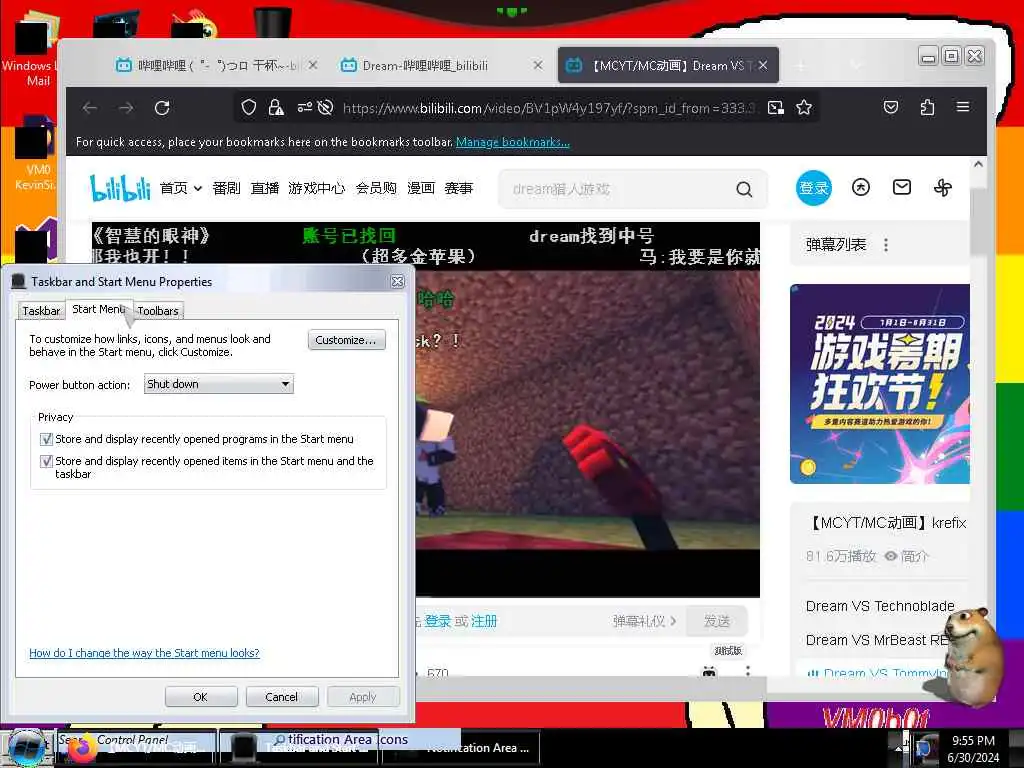Click the page vertical scrollbar thumb
This screenshot has height=768, width=1024.
[x=978, y=219]
